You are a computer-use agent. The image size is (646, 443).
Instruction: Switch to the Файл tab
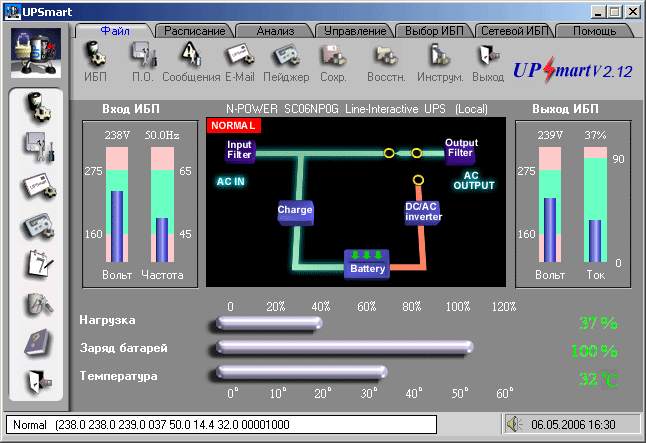pyautogui.click(x=115, y=31)
